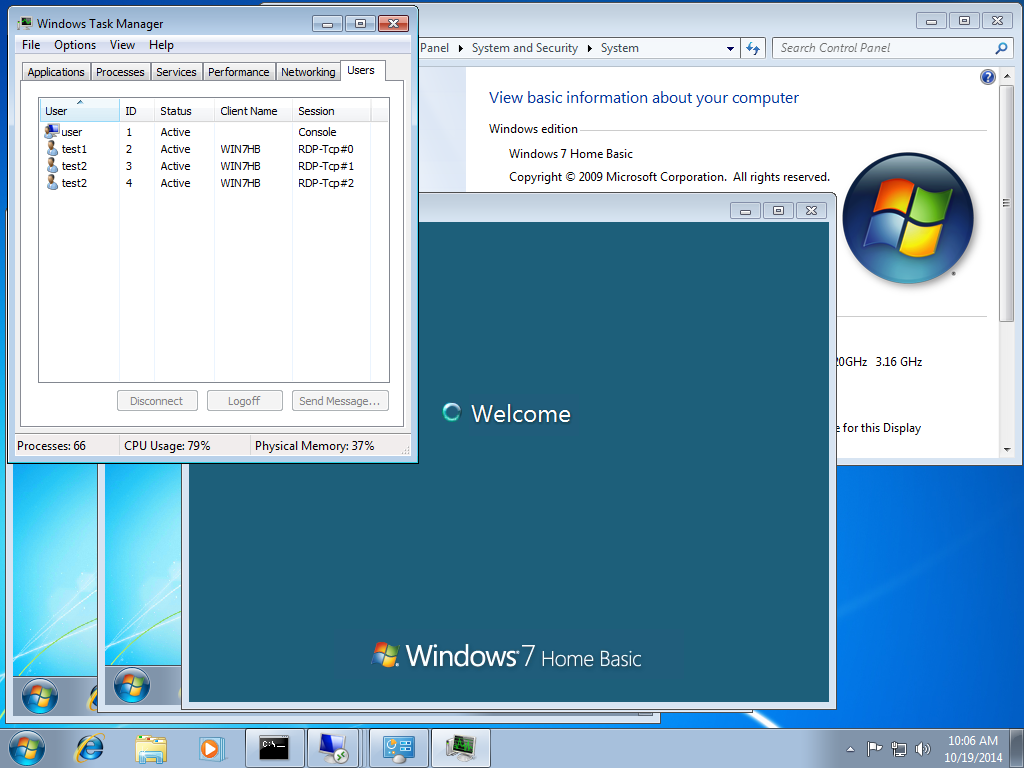Select the "RDP-Tcp#0" session cell
1024x768 pixels.
[x=326, y=149]
